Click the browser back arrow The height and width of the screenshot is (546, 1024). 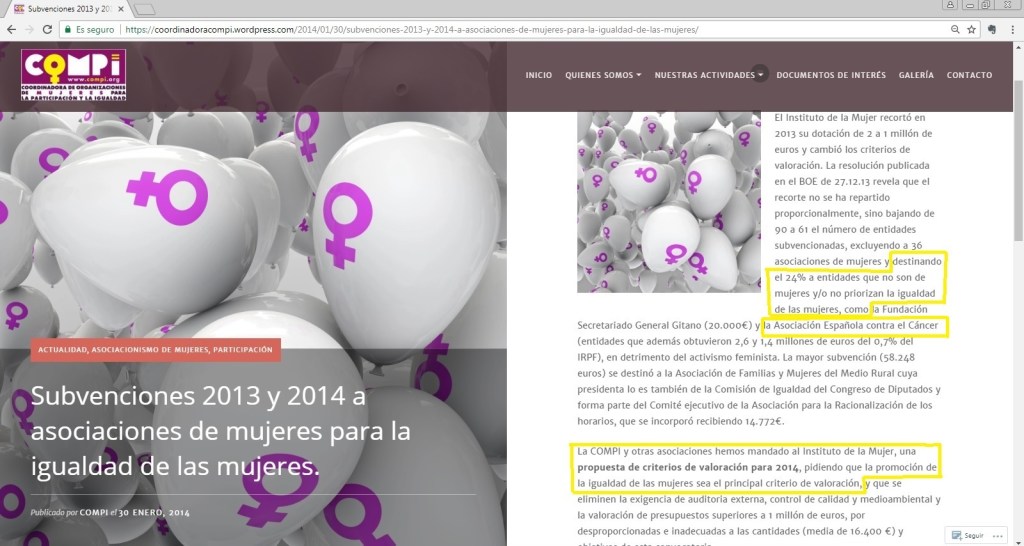pyautogui.click(x=10, y=30)
